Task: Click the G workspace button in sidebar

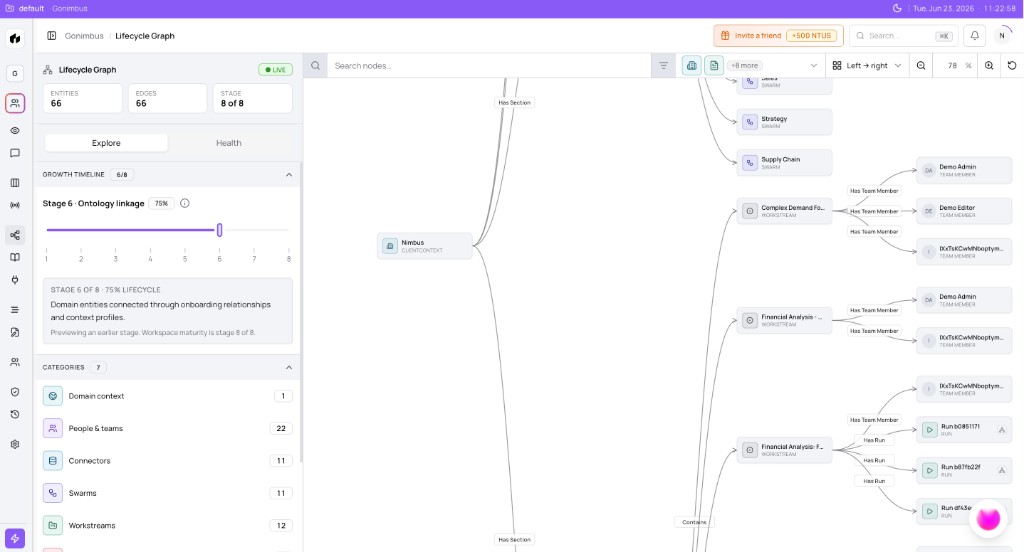Action: tap(15, 74)
